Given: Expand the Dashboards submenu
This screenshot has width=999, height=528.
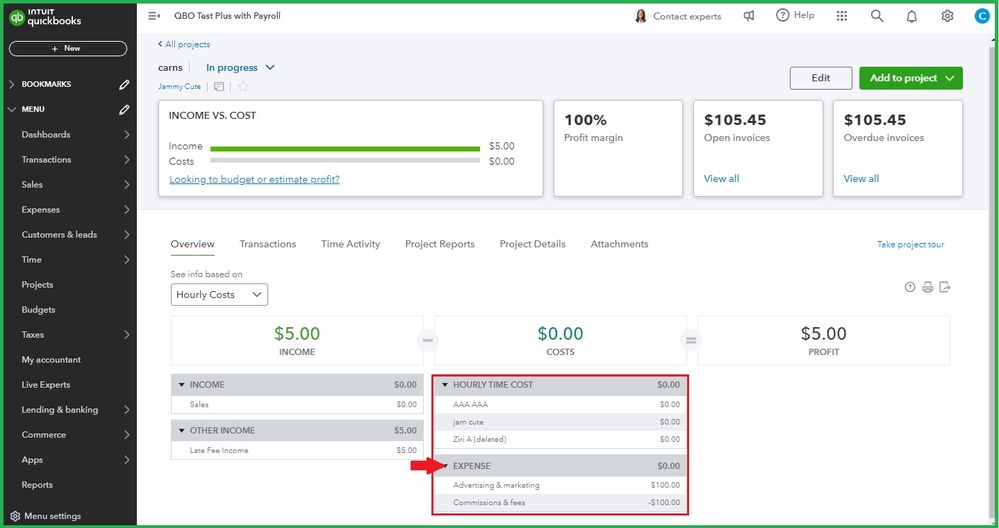Looking at the screenshot, I should pos(127,134).
